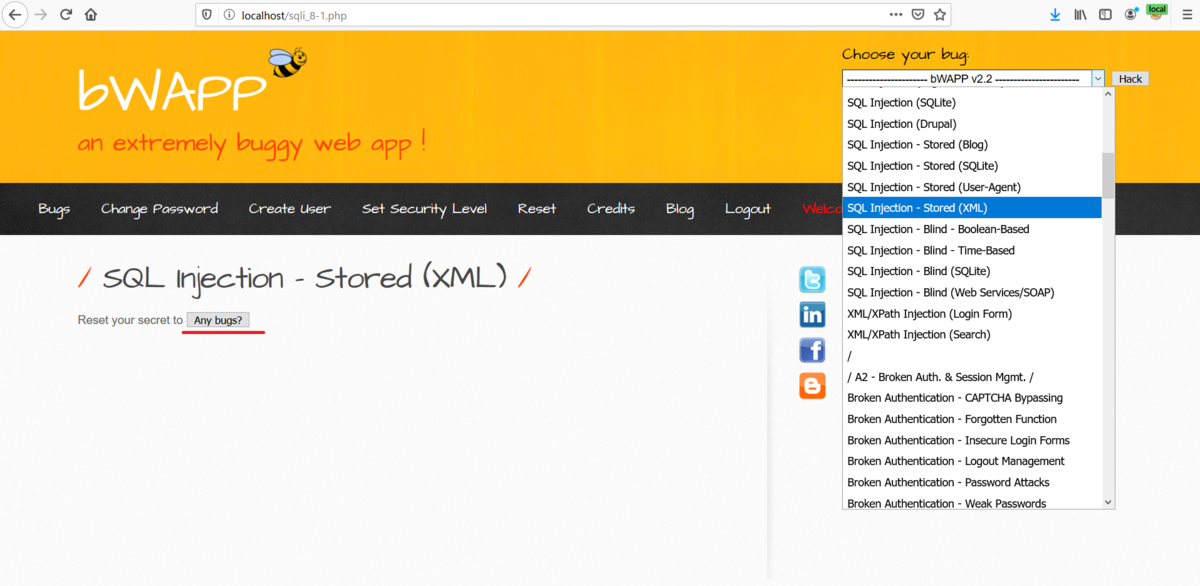The height and width of the screenshot is (586, 1200).
Task: Select SQL Injection - Blind - Time-Based
Action: coord(972,250)
